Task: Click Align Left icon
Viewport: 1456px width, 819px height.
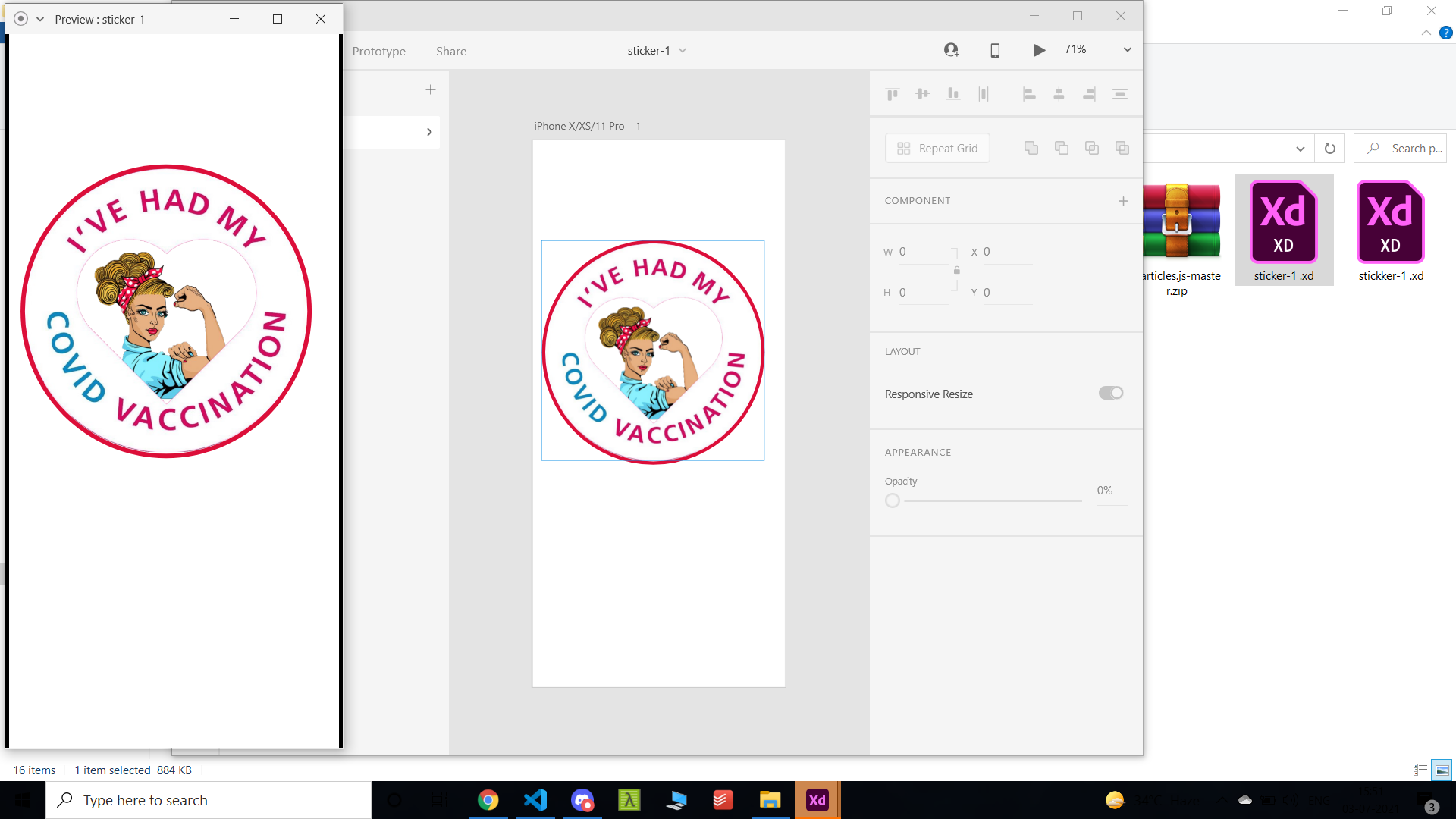Action: coord(1029,94)
